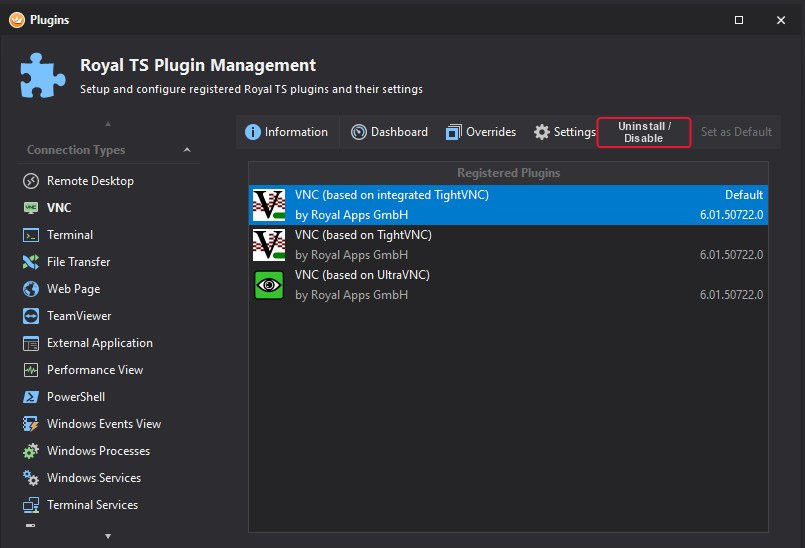The width and height of the screenshot is (805, 548).
Task: Select the Windows Processes gear icon
Action: click(30, 451)
